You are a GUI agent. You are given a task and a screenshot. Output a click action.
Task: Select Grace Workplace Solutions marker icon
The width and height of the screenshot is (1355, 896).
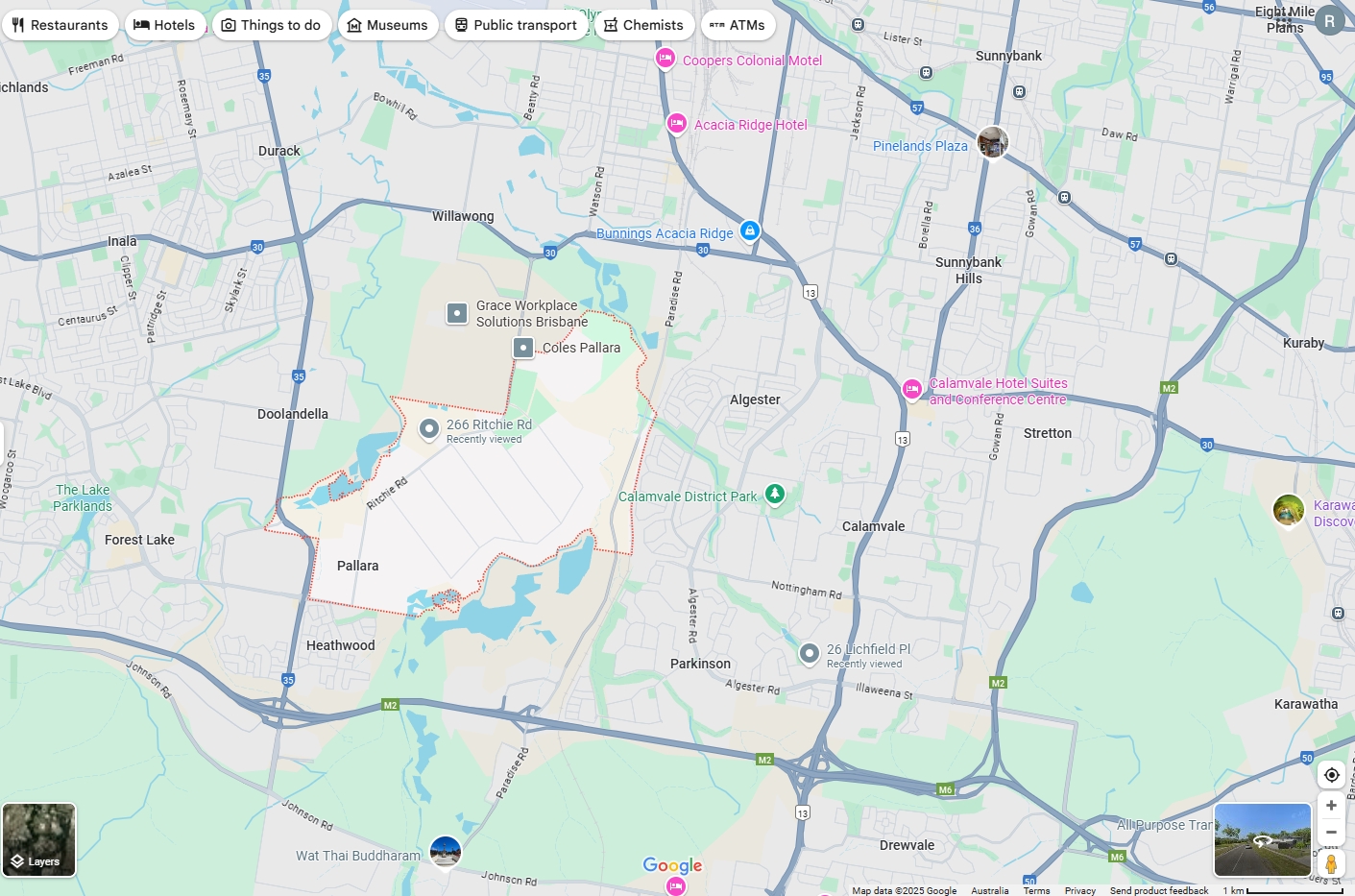coord(457,313)
